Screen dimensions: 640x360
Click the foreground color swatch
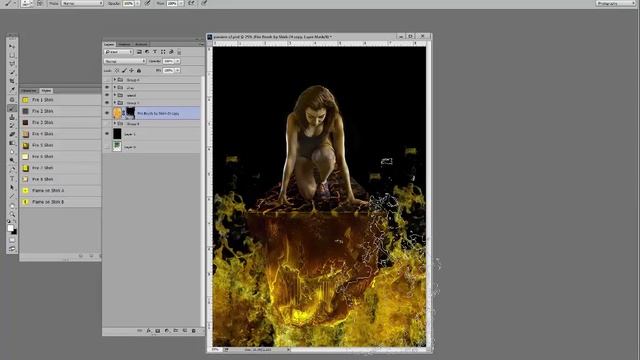(11, 228)
